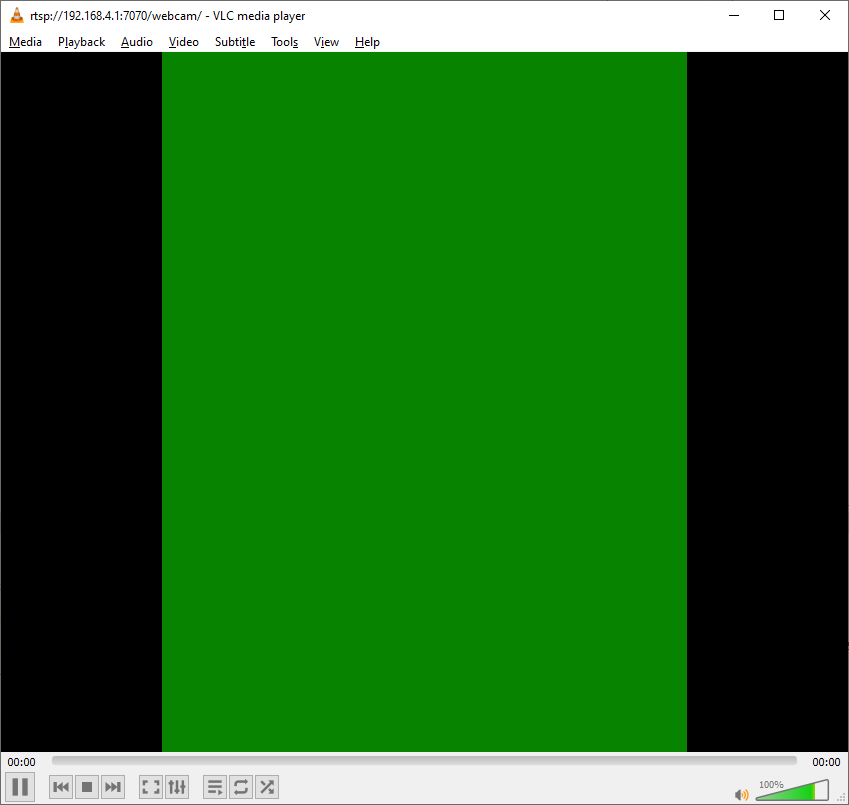Close the VLC media player window

pos(825,15)
